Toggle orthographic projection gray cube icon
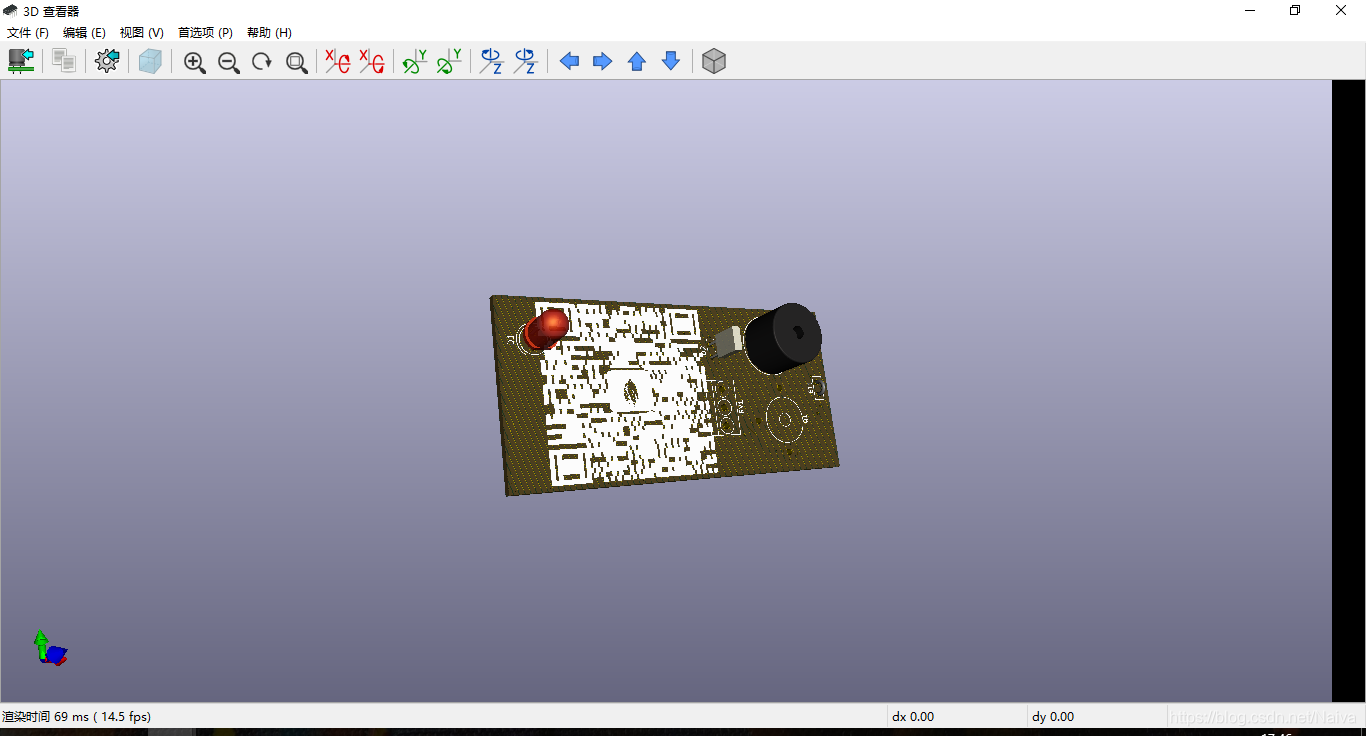Viewport: 1366px width, 736px height. [x=714, y=62]
